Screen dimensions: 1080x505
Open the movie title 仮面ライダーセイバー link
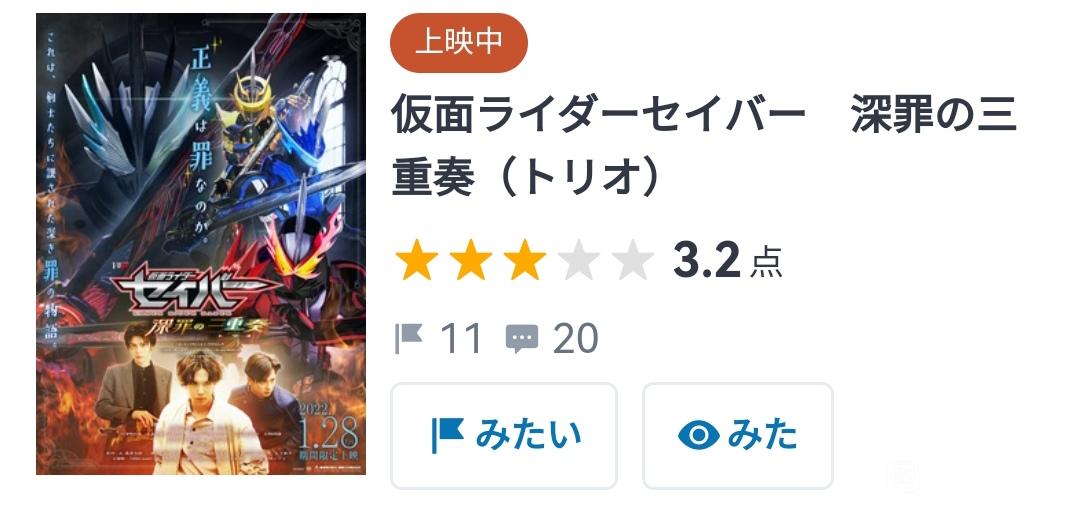(598, 116)
